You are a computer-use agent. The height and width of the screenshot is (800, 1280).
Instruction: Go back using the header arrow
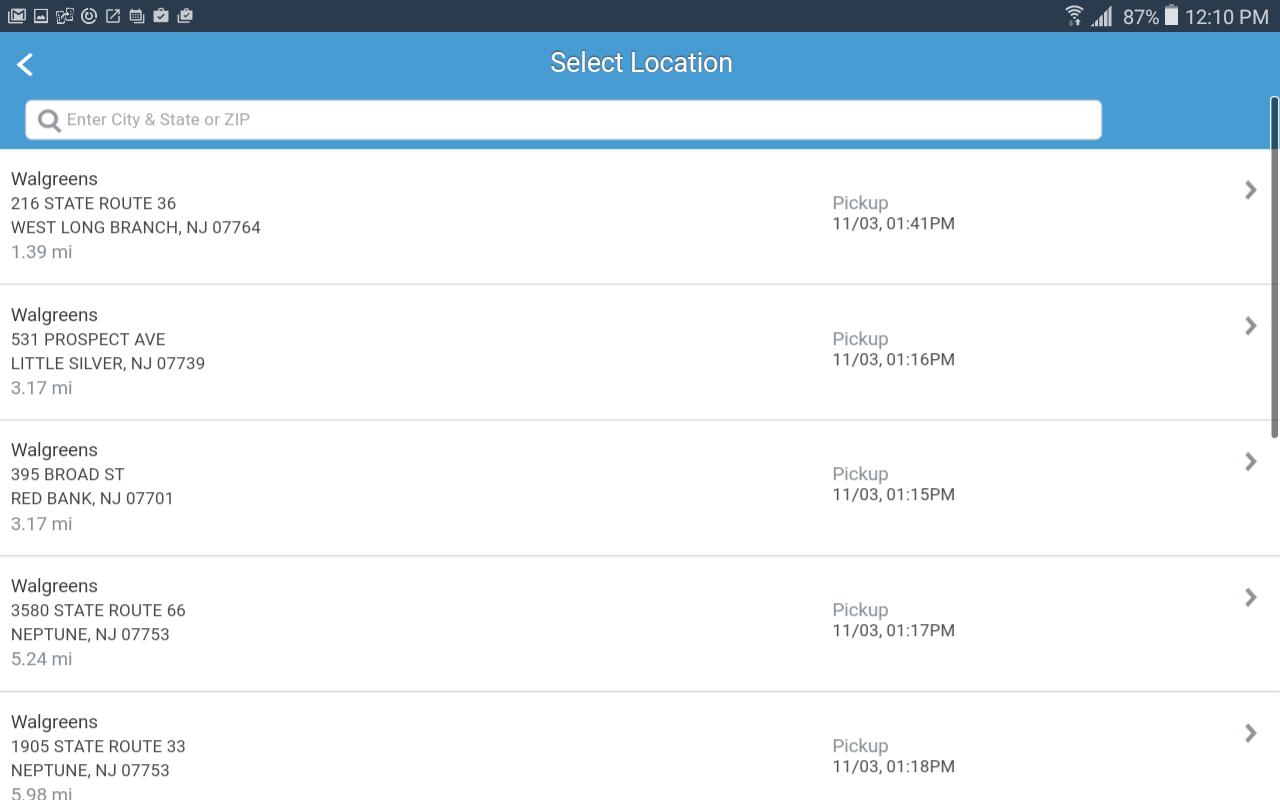click(x=25, y=65)
